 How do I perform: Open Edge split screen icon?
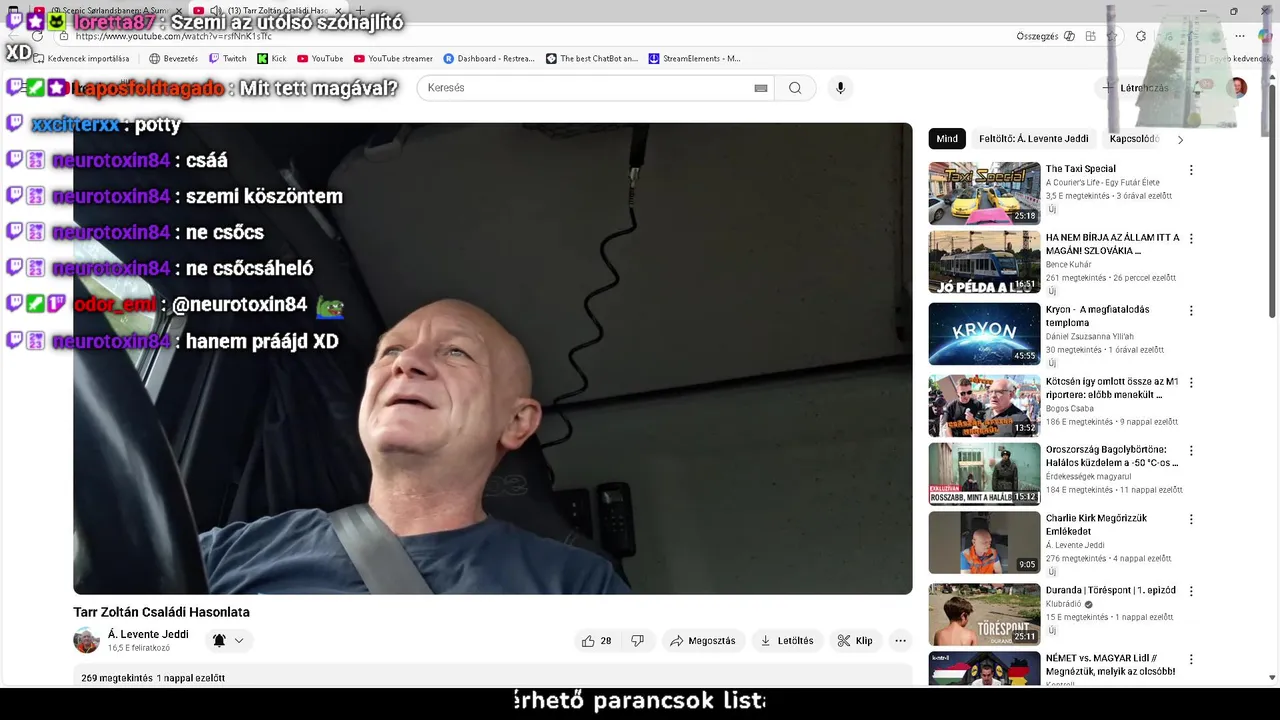1090,36
